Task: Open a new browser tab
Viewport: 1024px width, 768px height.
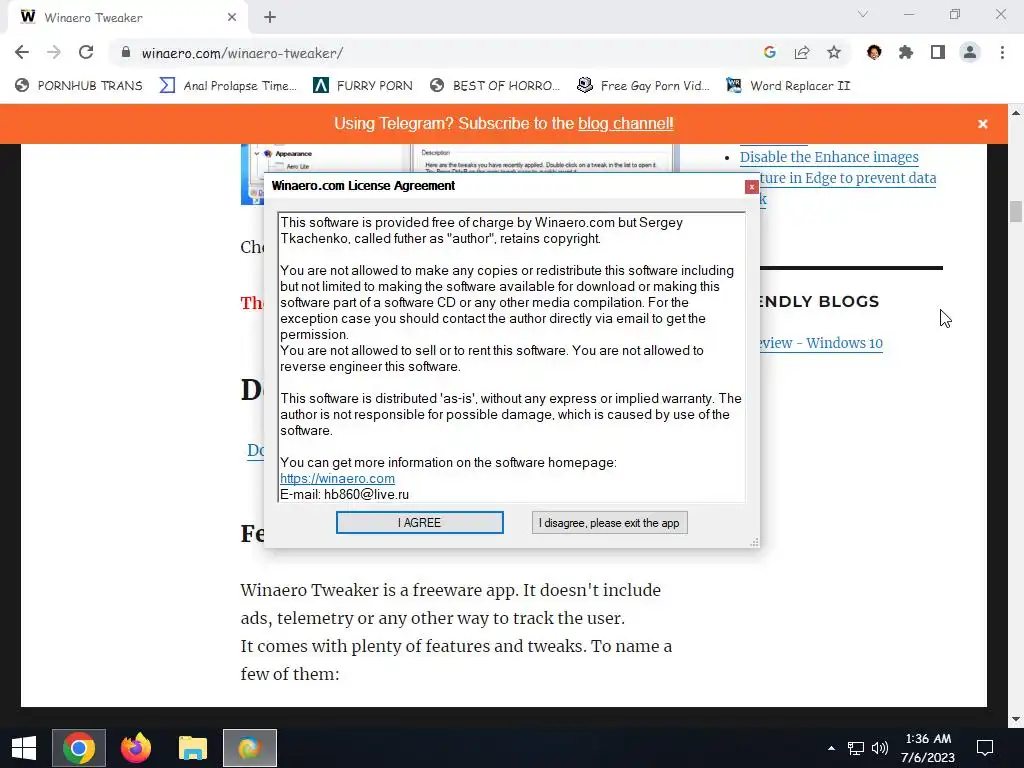Action: (270, 17)
